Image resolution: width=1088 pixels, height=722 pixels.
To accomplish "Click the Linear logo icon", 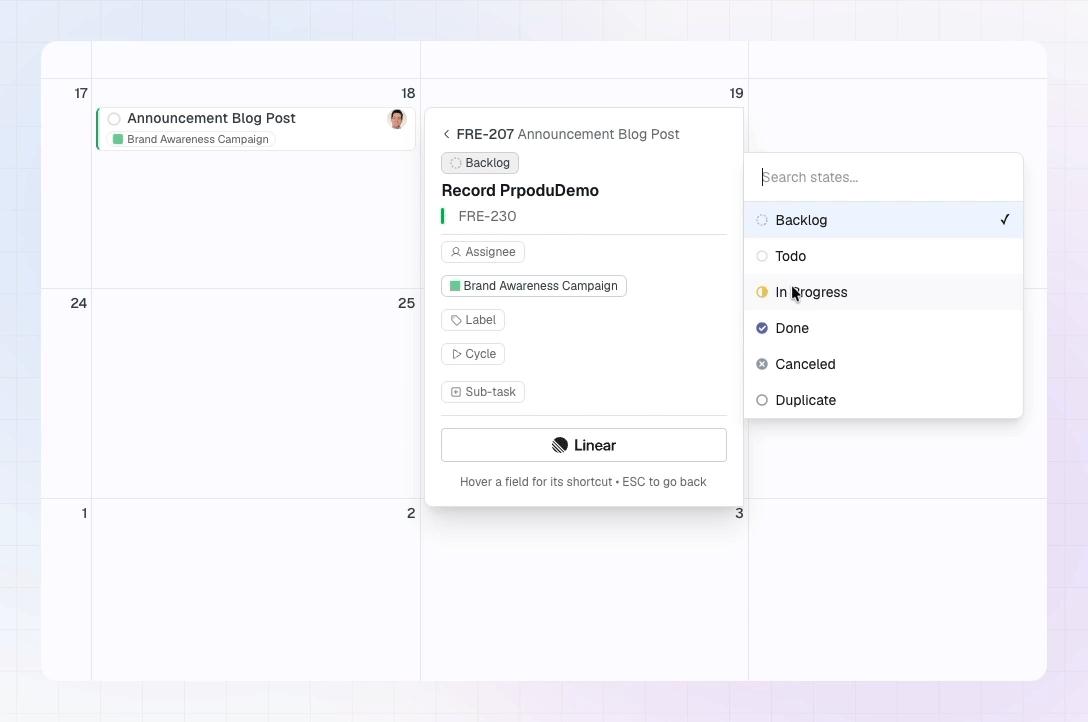I will pos(560,445).
